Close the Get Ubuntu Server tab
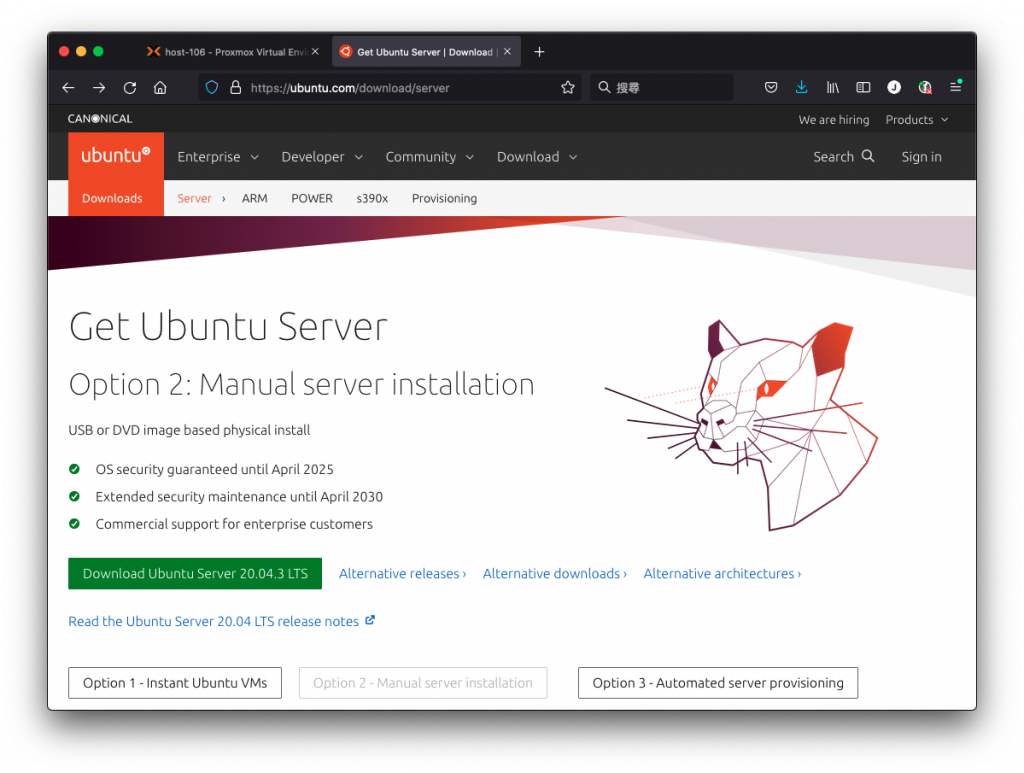Screen dimensions: 1024x773 point(507,52)
